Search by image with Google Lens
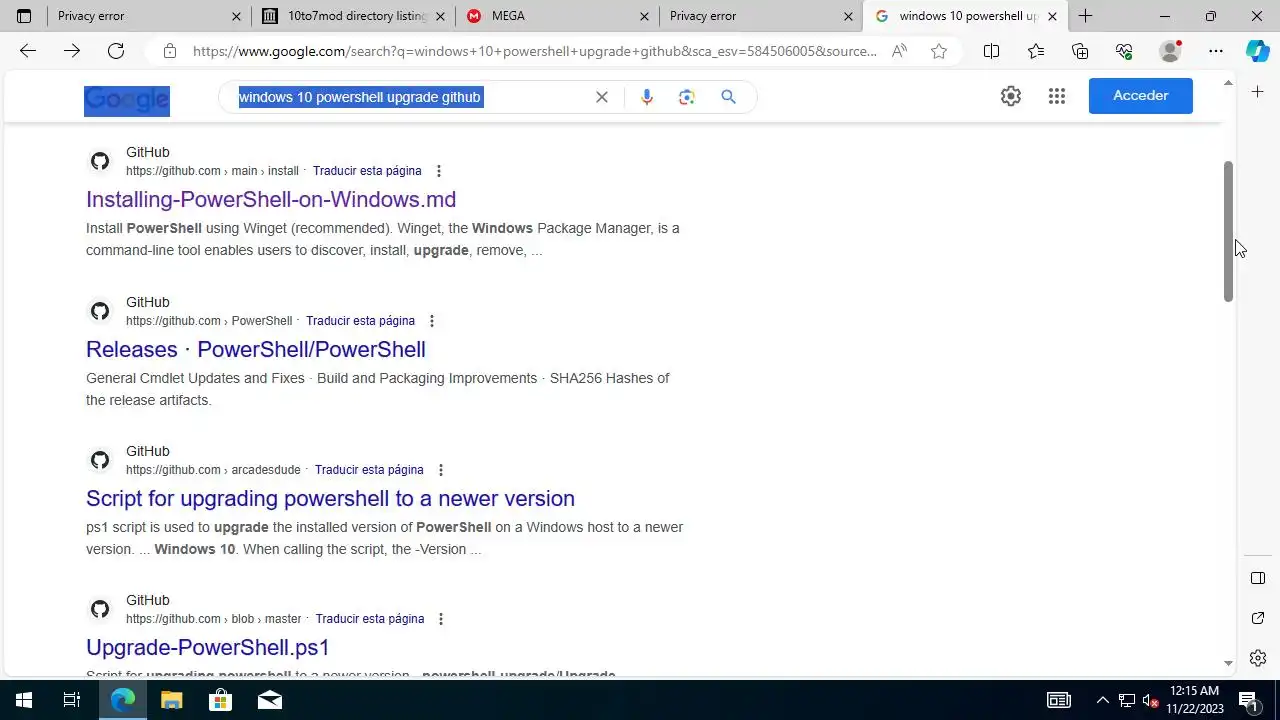1280x720 pixels. pos(686,97)
